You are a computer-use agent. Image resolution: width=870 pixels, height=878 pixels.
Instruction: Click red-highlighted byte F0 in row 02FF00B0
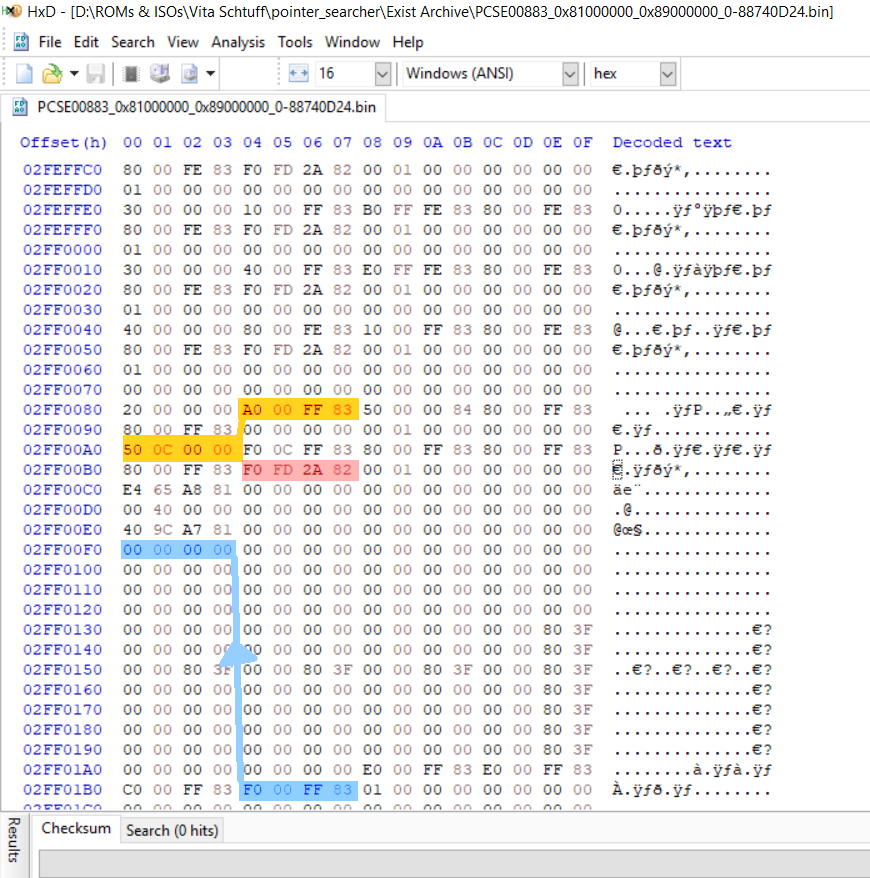252,470
